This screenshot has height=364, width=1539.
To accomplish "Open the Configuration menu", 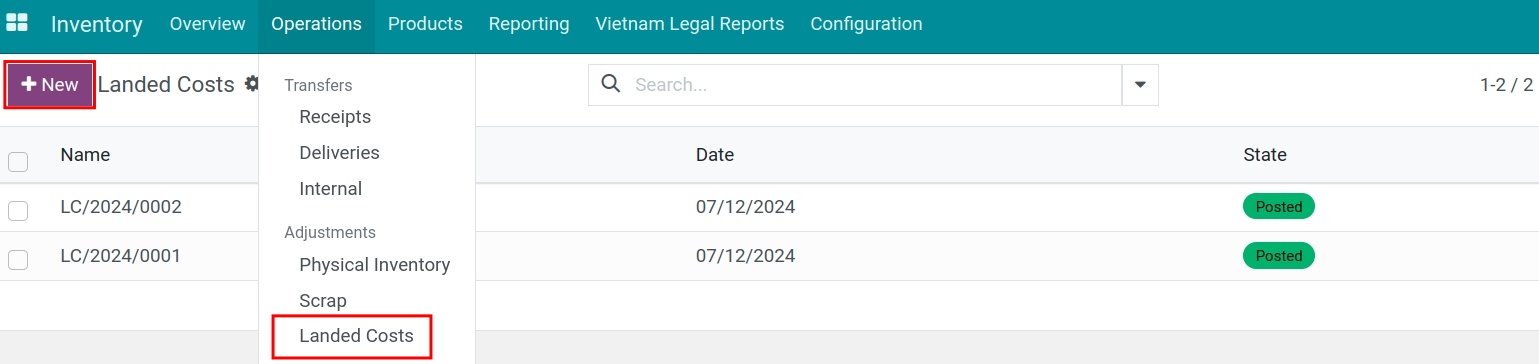I will pyautogui.click(x=866, y=23).
